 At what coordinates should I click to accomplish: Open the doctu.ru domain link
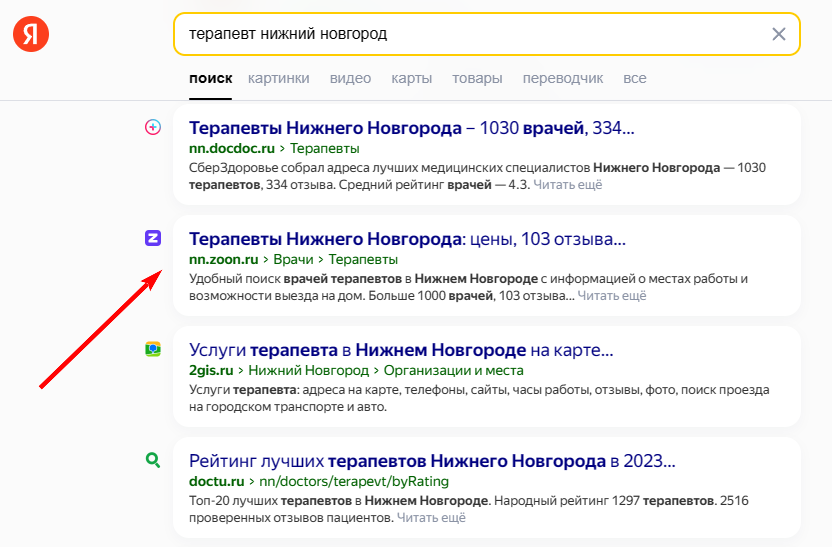click(x=216, y=481)
